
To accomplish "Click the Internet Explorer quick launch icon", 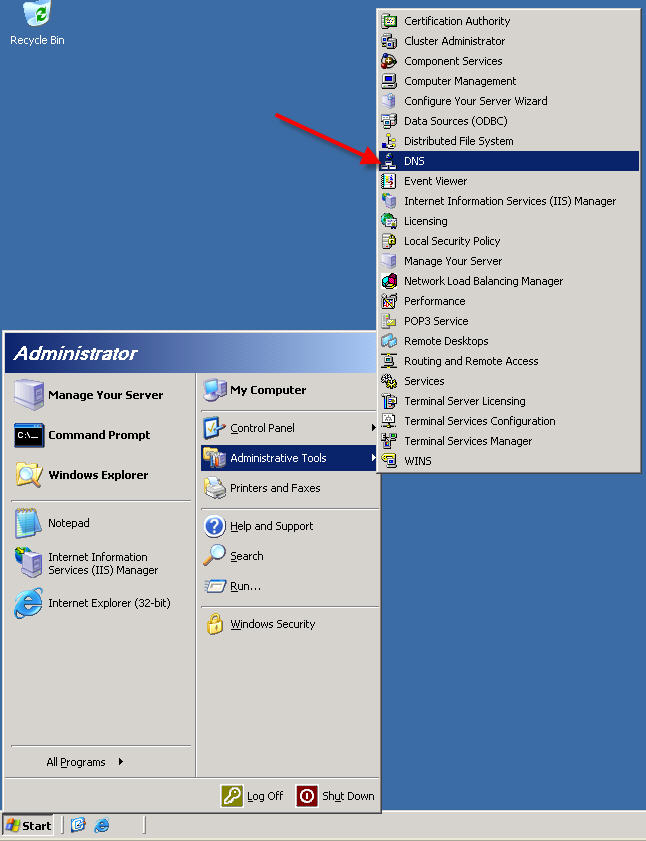I will click(x=101, y=825).
